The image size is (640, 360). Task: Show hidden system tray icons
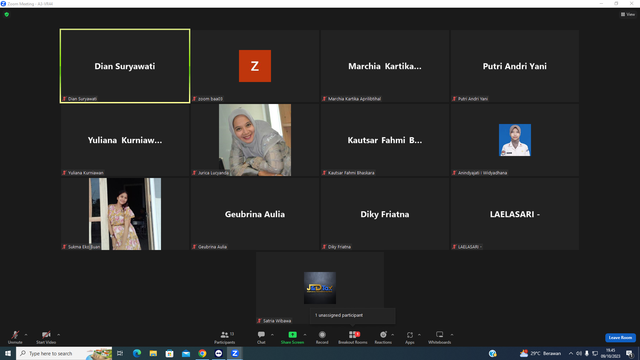[571, 353]
